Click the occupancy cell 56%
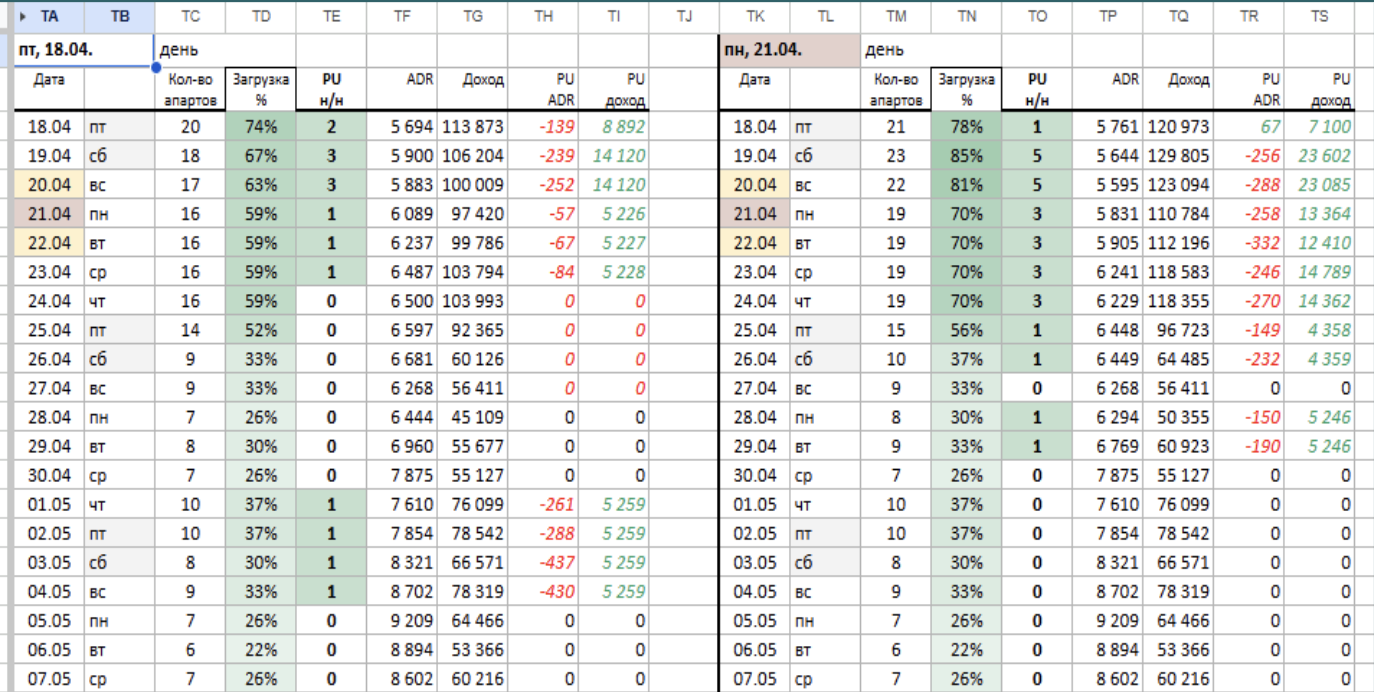 (x=966, y=330)
